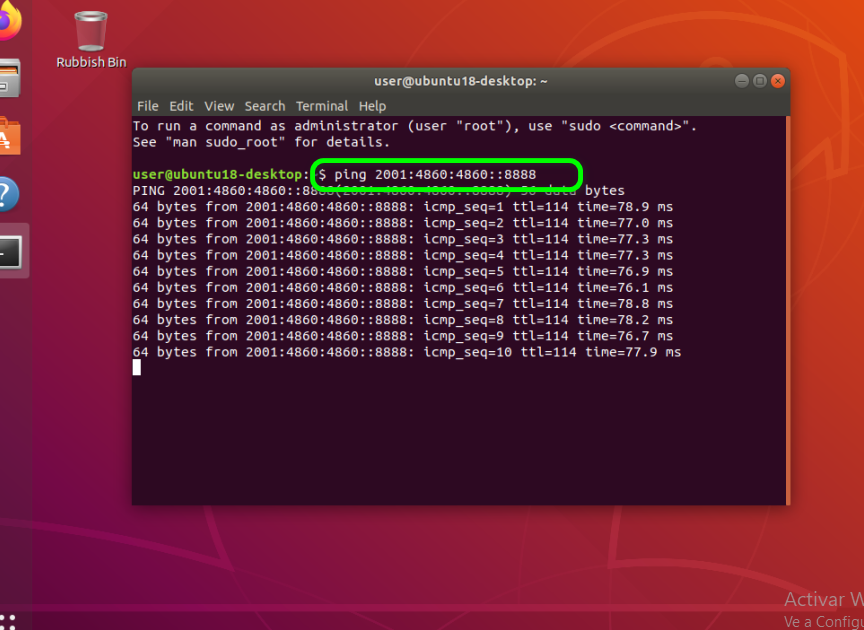Close the terminal window
The height and width of the screenshot is (630, 864).
click(776, 81)
